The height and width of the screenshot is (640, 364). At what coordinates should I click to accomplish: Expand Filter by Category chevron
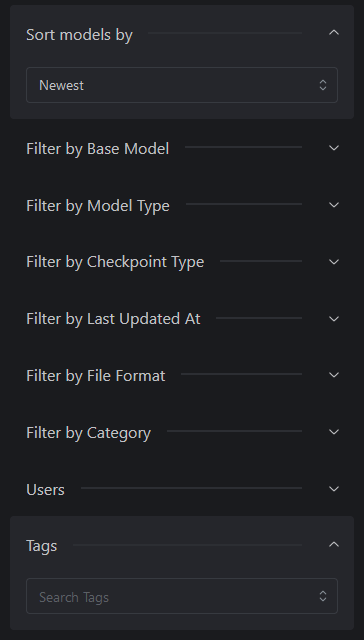pos(334,432)
